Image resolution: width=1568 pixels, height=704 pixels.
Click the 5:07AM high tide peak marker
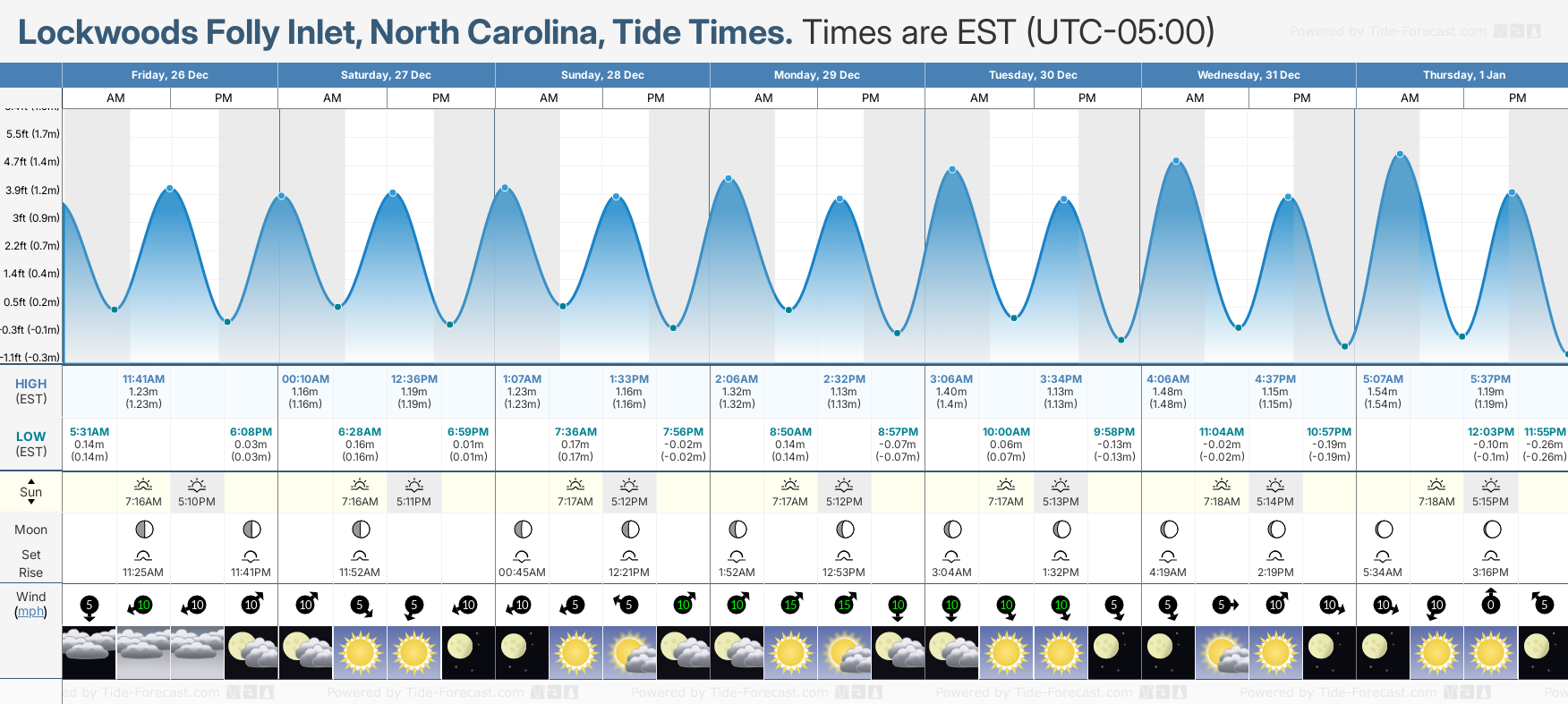[x=1401, y=155]
